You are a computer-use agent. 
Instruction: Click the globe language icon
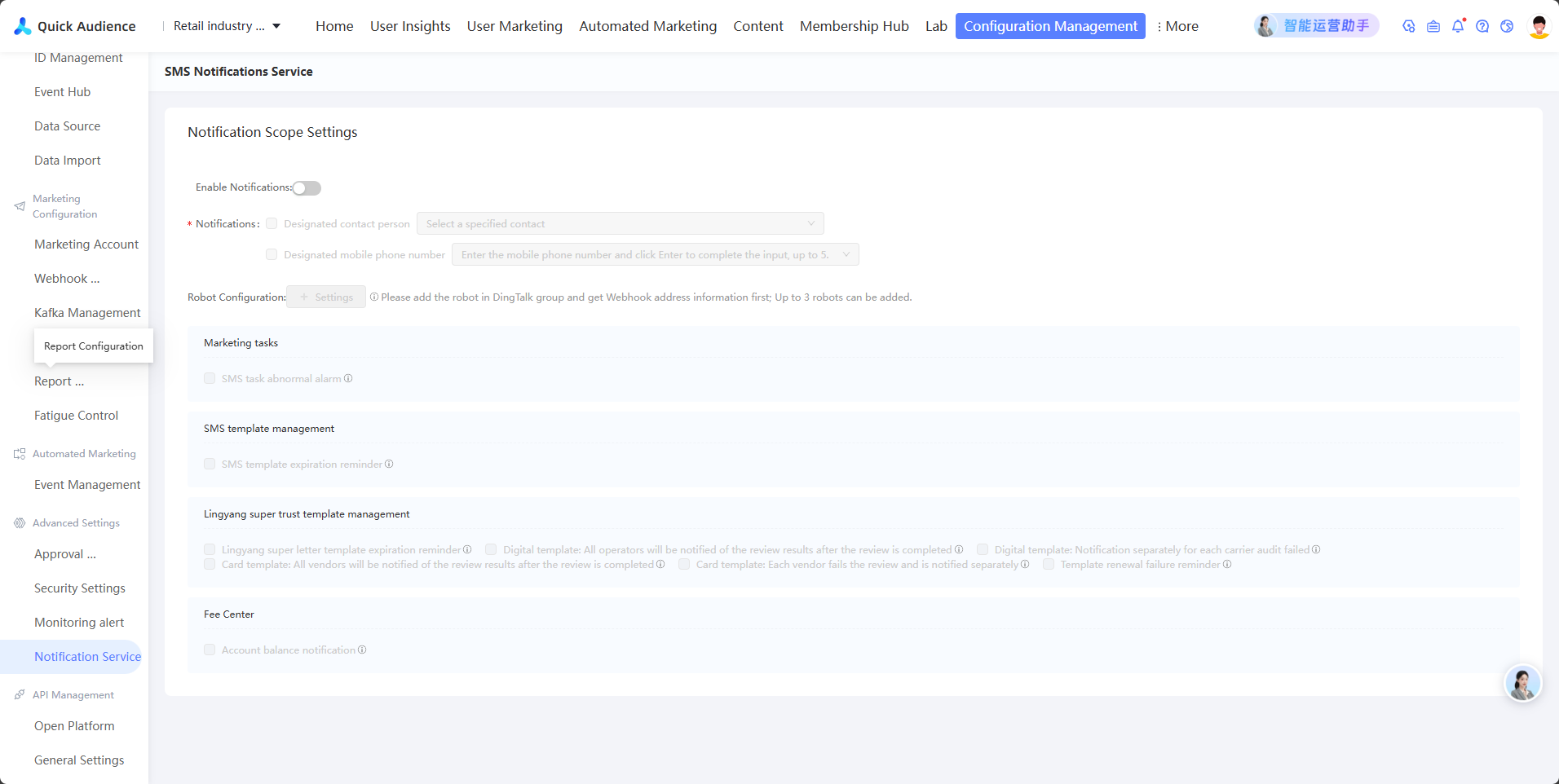(1507, 26)
